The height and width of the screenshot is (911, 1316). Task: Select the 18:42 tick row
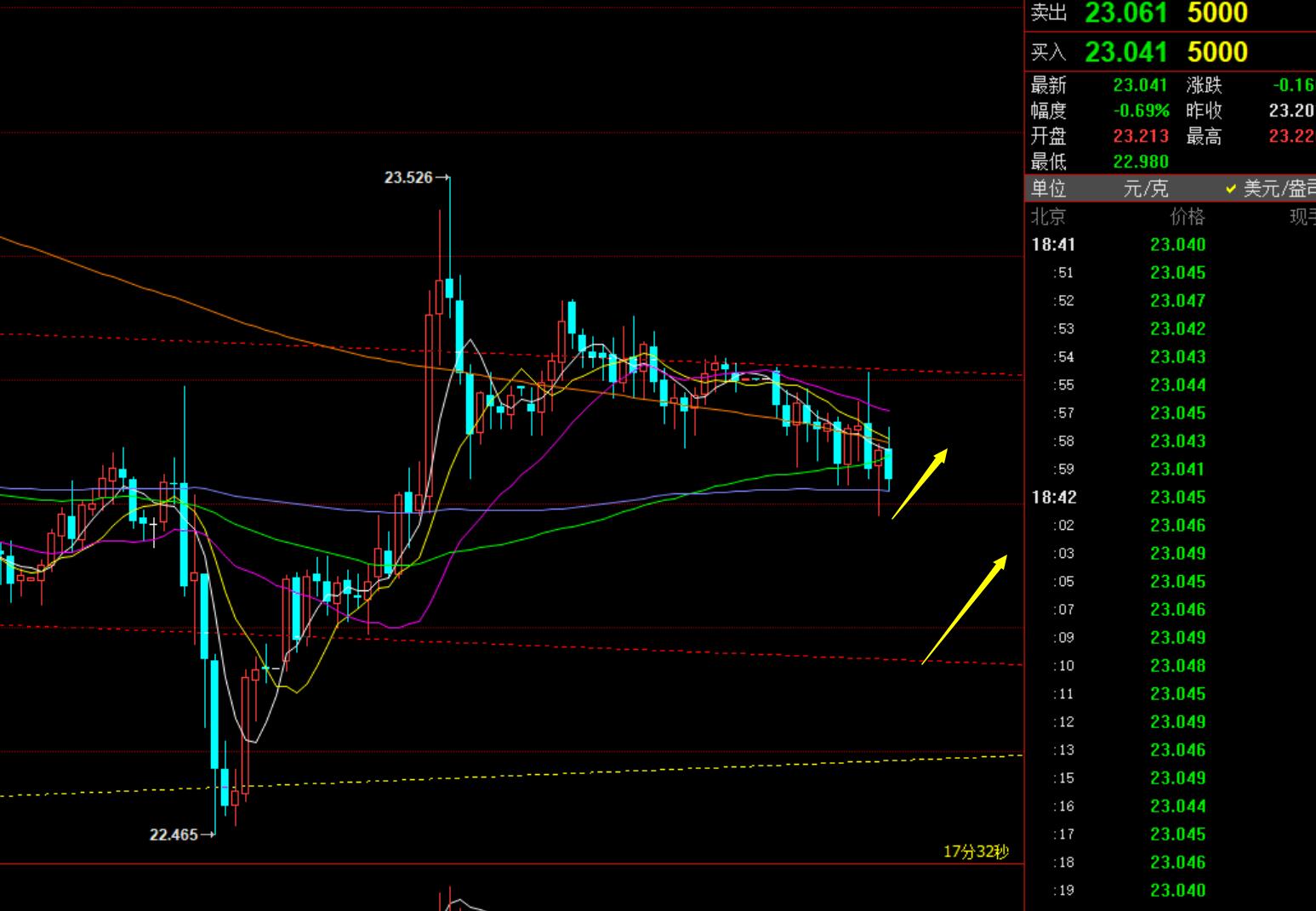click(x=1053, y=498)
